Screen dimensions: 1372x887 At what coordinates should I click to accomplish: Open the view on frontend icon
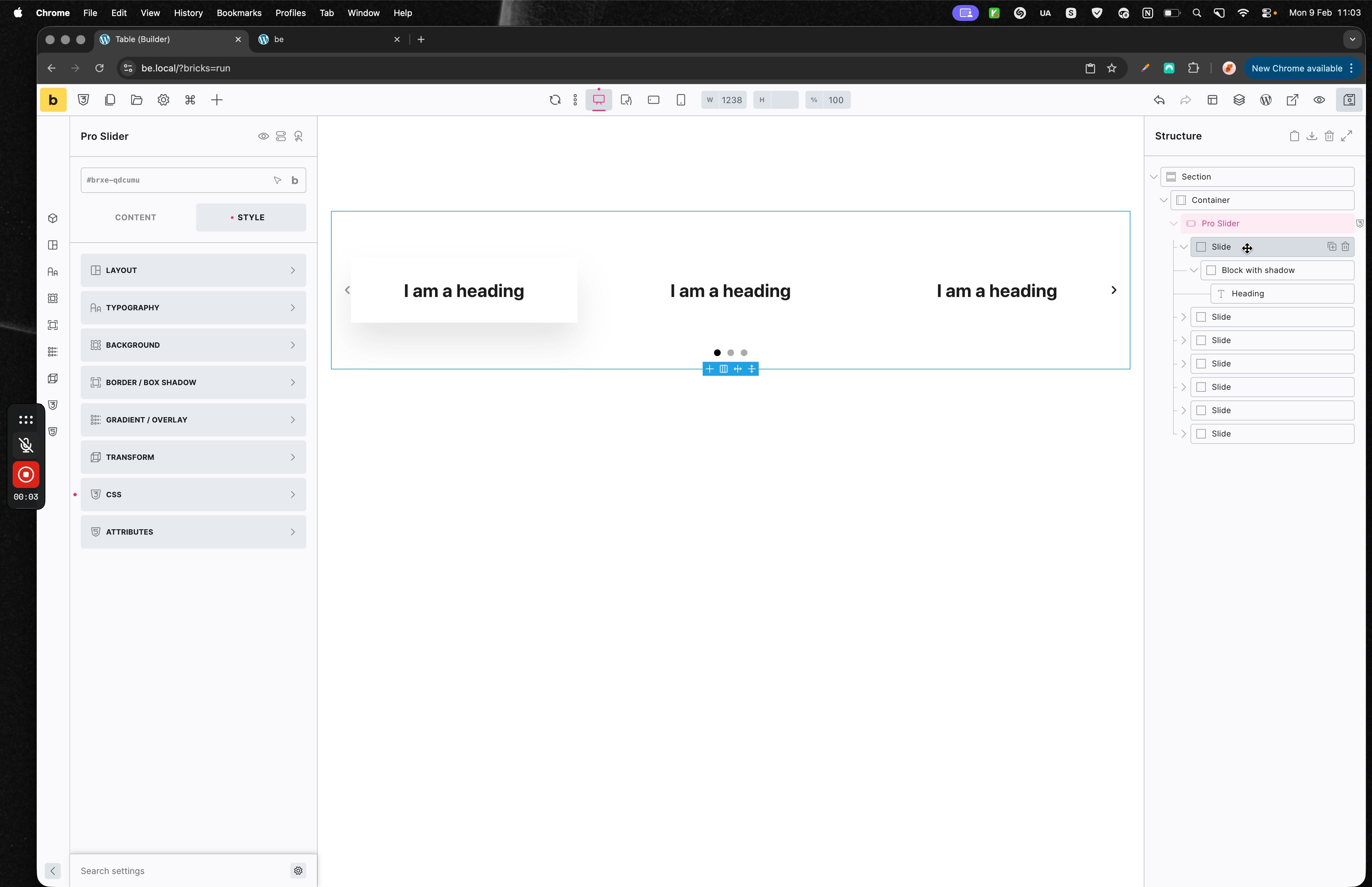pyautogui.click(x=1293, y=100)
